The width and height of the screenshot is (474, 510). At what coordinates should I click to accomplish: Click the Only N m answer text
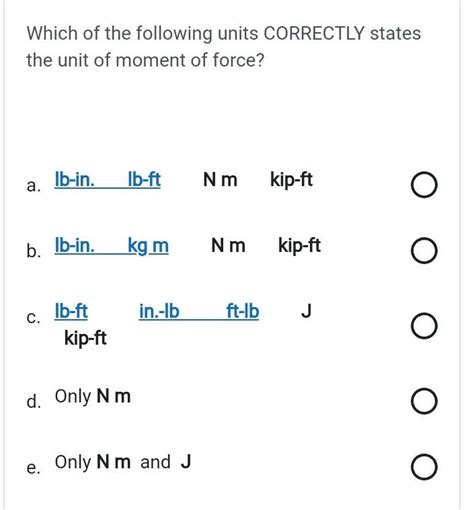coord(93,397)
